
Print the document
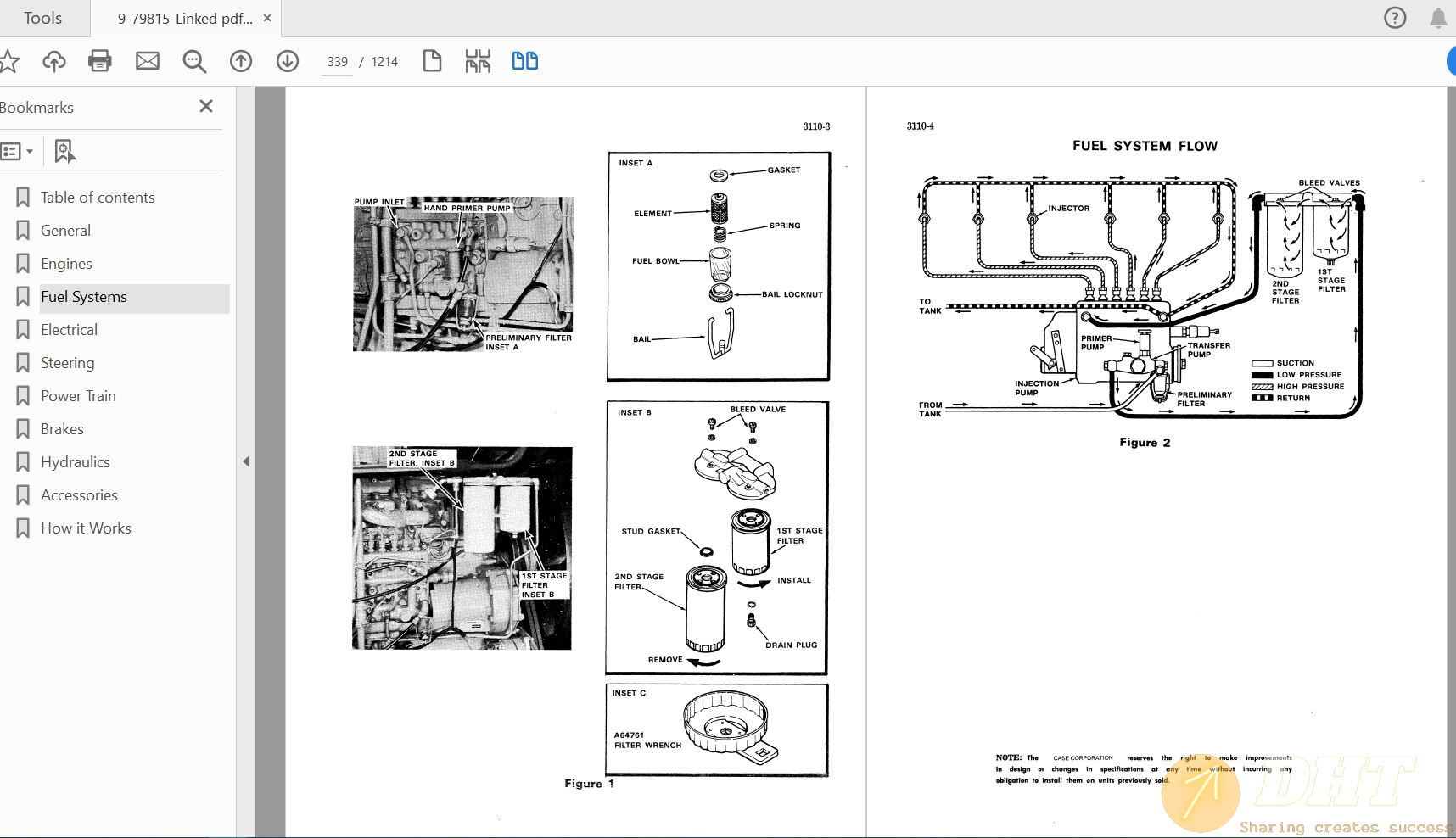tap(100, 60)
